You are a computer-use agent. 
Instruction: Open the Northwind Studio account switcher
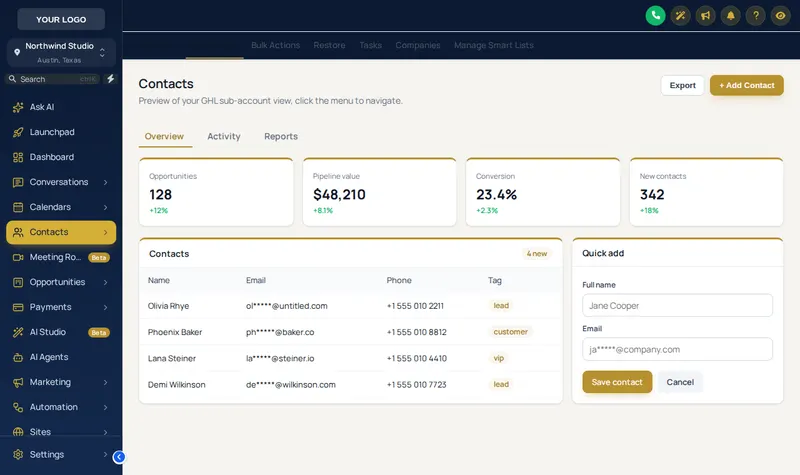(61, 53)
